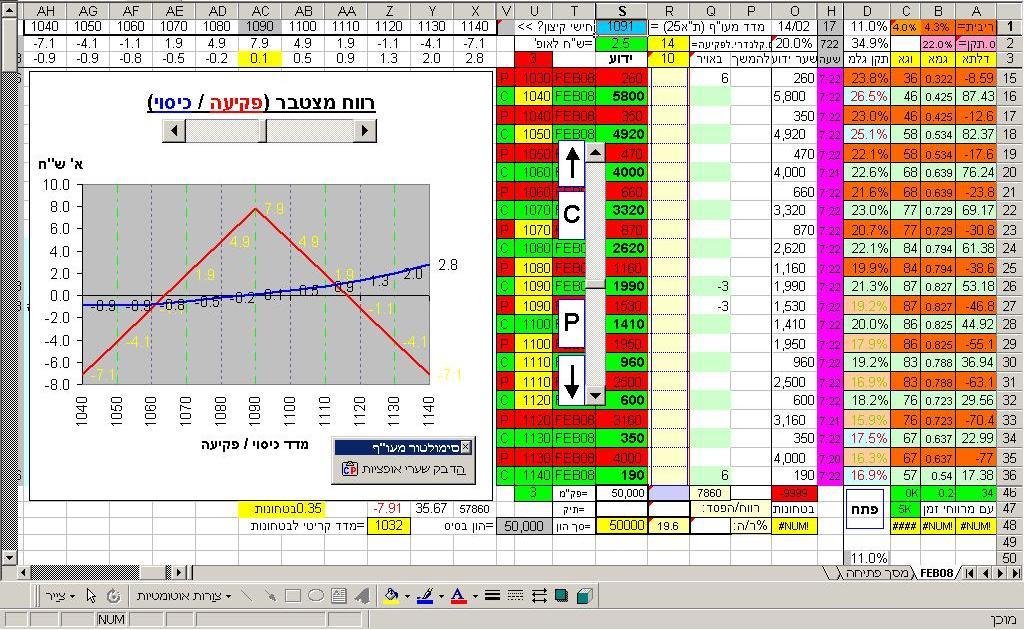Click the chart slider's left arrow
Image resolution: width=1024 pixels, height=630 pixels.
pyautogui.click(x=174, y=131)
